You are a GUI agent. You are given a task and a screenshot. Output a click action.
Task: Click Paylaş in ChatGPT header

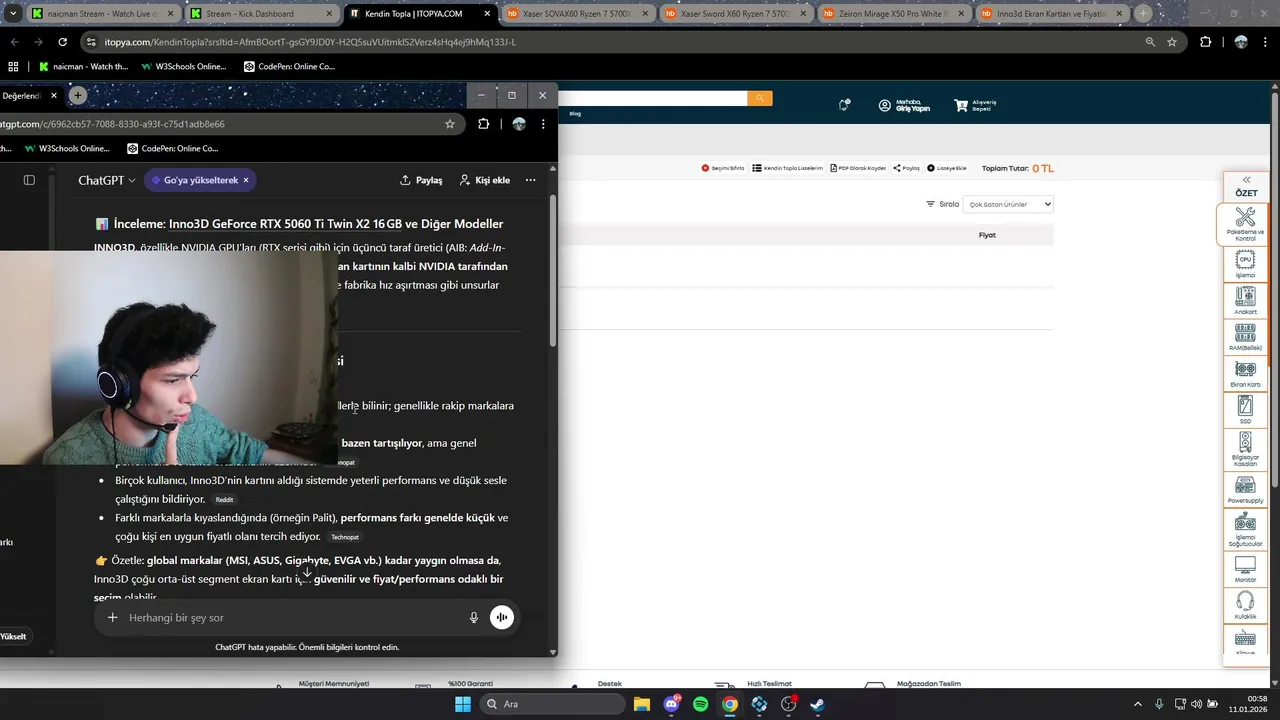tap(421, 180)
